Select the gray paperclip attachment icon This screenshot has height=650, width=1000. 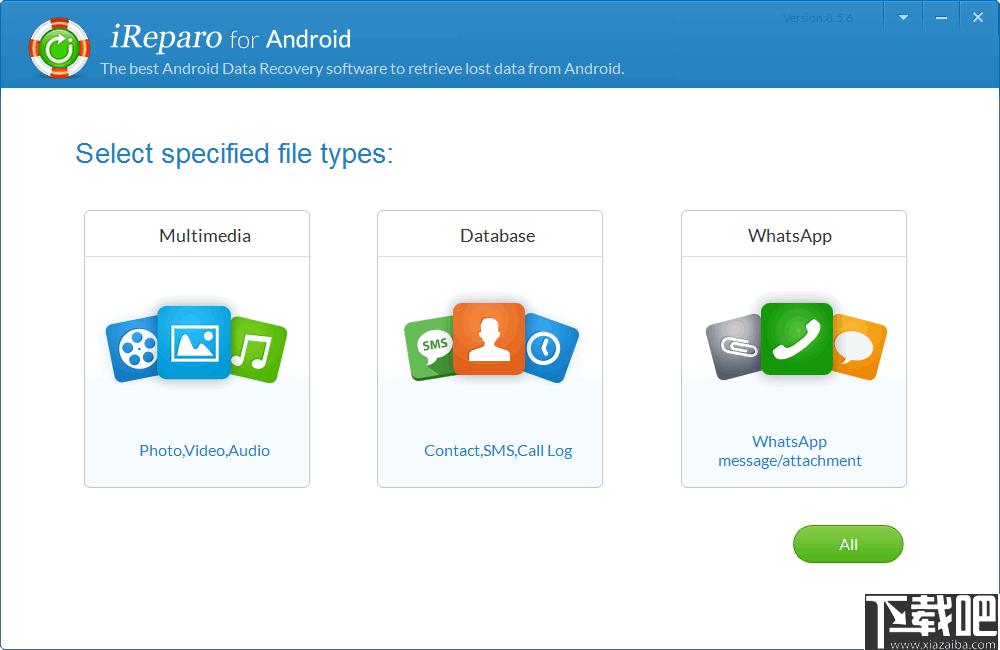(x=735, y=347)
